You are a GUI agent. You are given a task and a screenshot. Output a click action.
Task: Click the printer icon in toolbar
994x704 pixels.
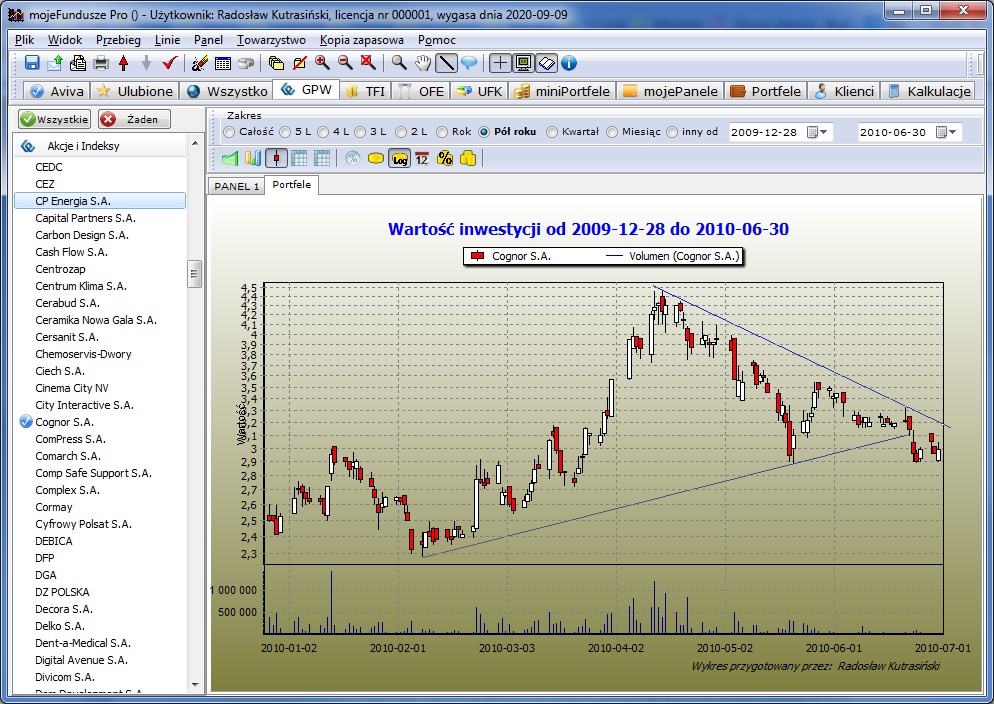click(101, 63)
